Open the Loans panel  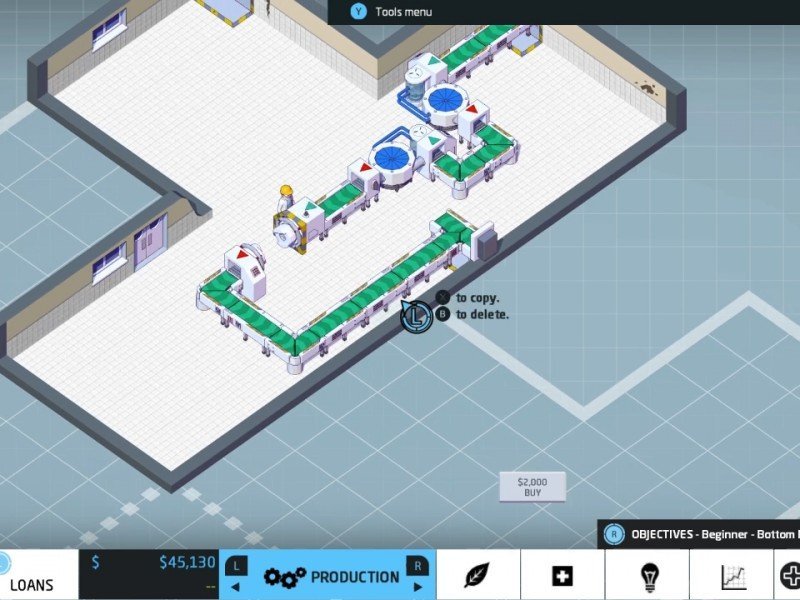pos(32,584)
